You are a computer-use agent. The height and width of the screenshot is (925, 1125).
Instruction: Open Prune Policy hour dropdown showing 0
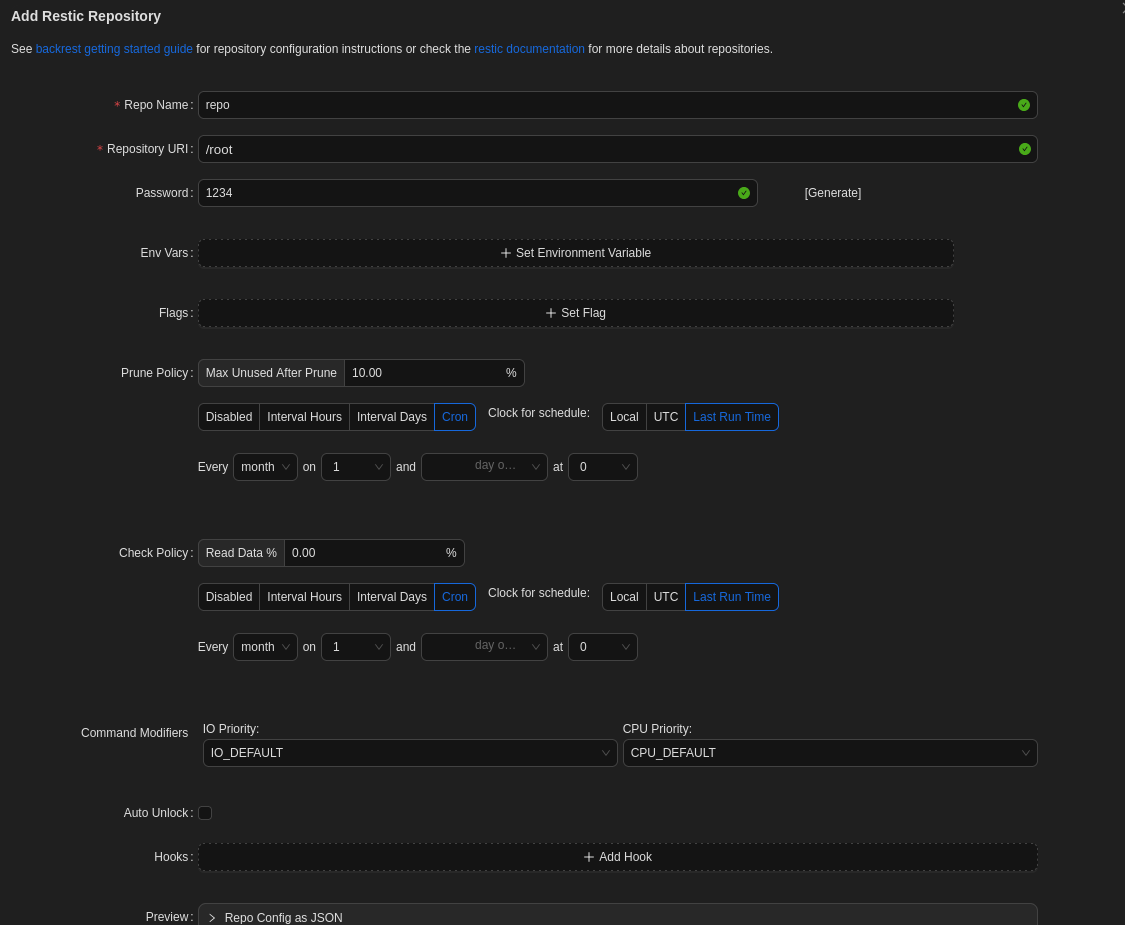[x=603, y=467]
